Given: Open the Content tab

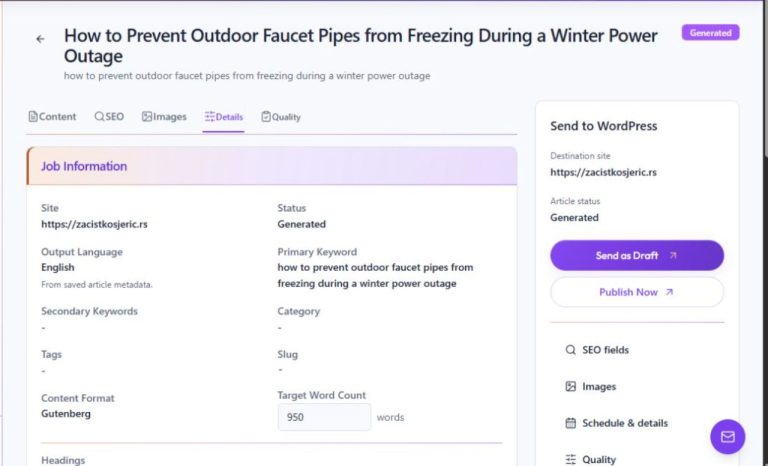Looking at the screenshot, I should tap(52, 117).
